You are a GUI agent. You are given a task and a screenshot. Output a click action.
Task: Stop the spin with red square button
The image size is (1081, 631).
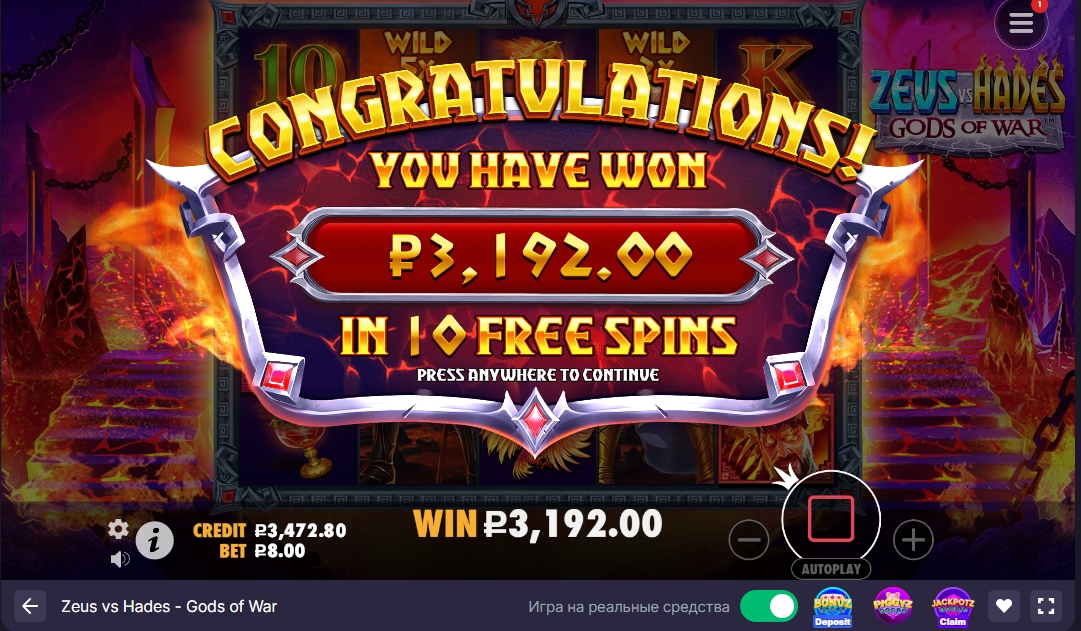tap(831, 518)
